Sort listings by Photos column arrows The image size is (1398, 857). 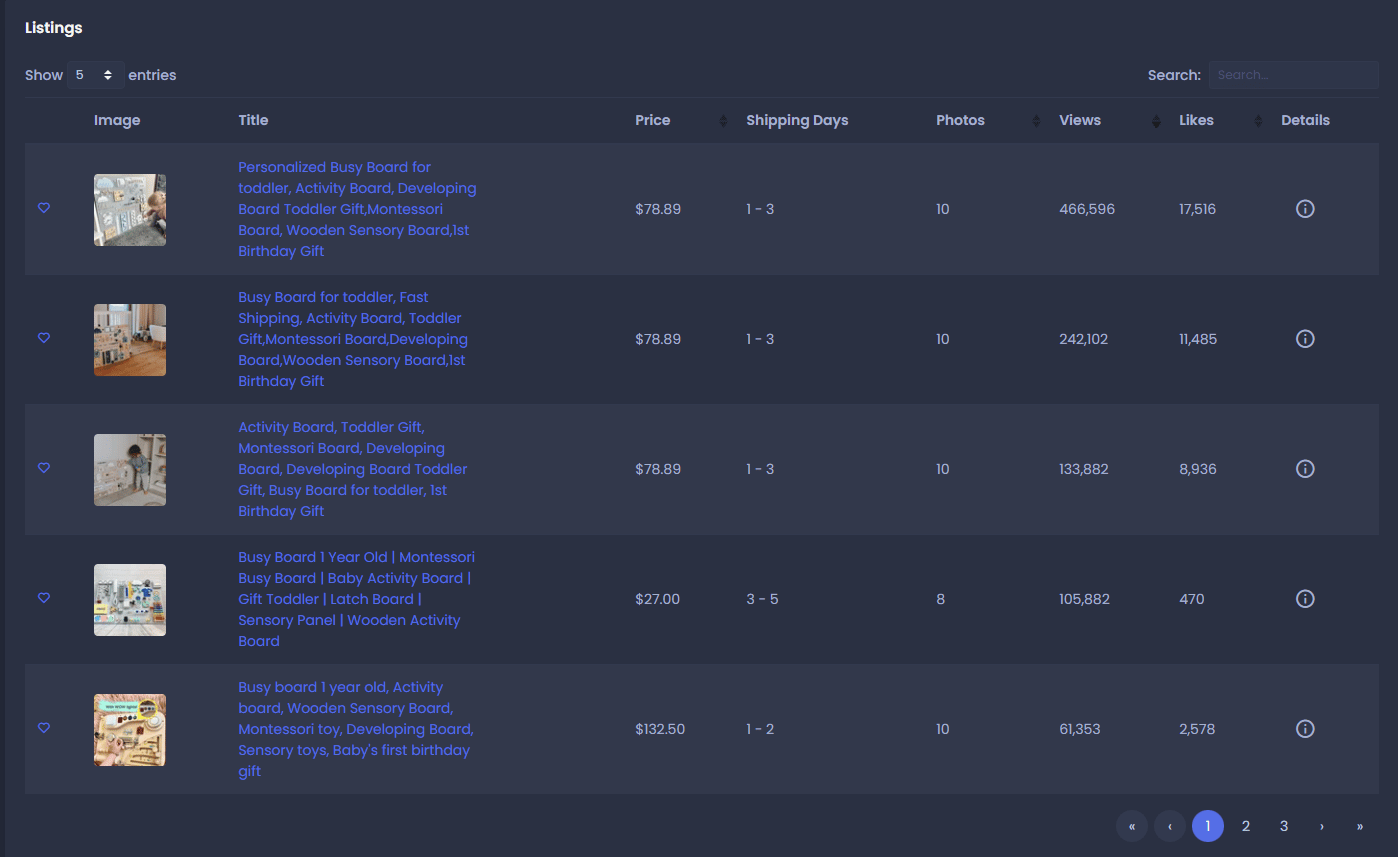1036,121
